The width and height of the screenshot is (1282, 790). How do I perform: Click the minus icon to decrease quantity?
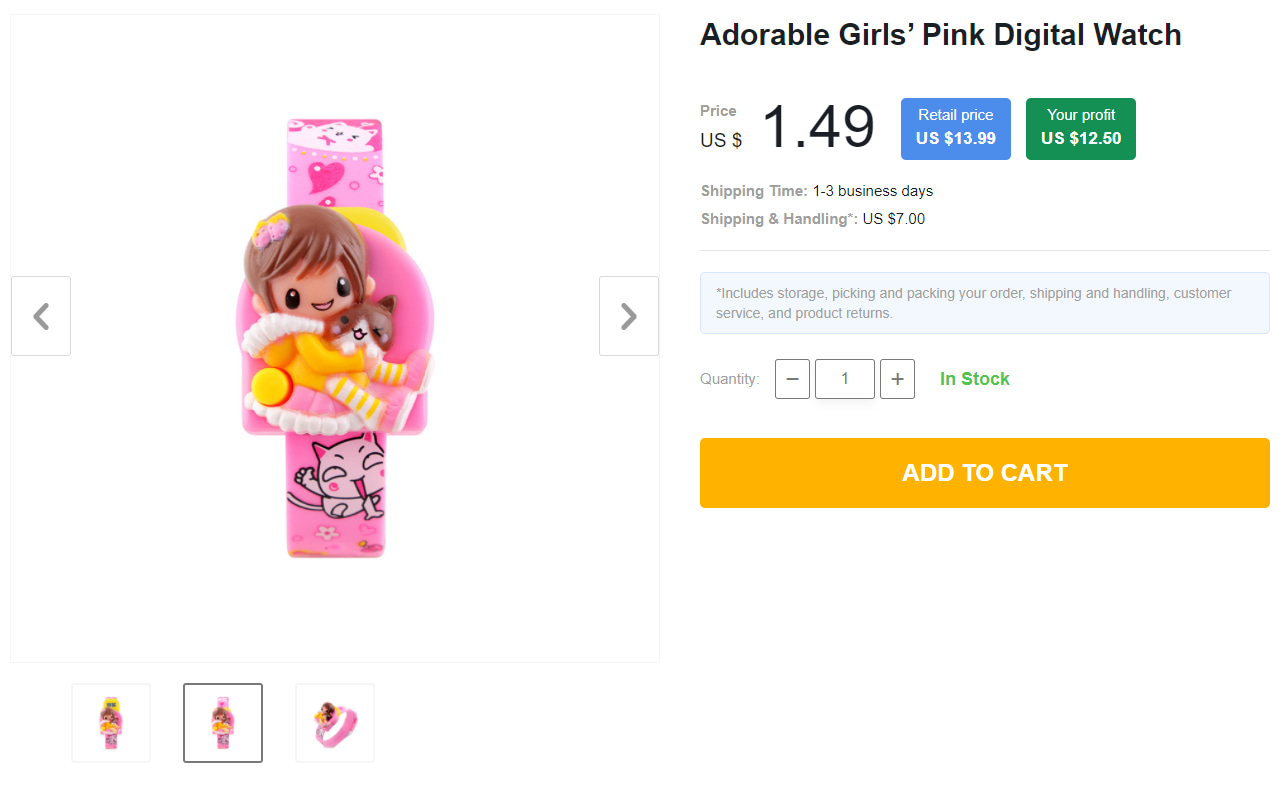[792, 379]
